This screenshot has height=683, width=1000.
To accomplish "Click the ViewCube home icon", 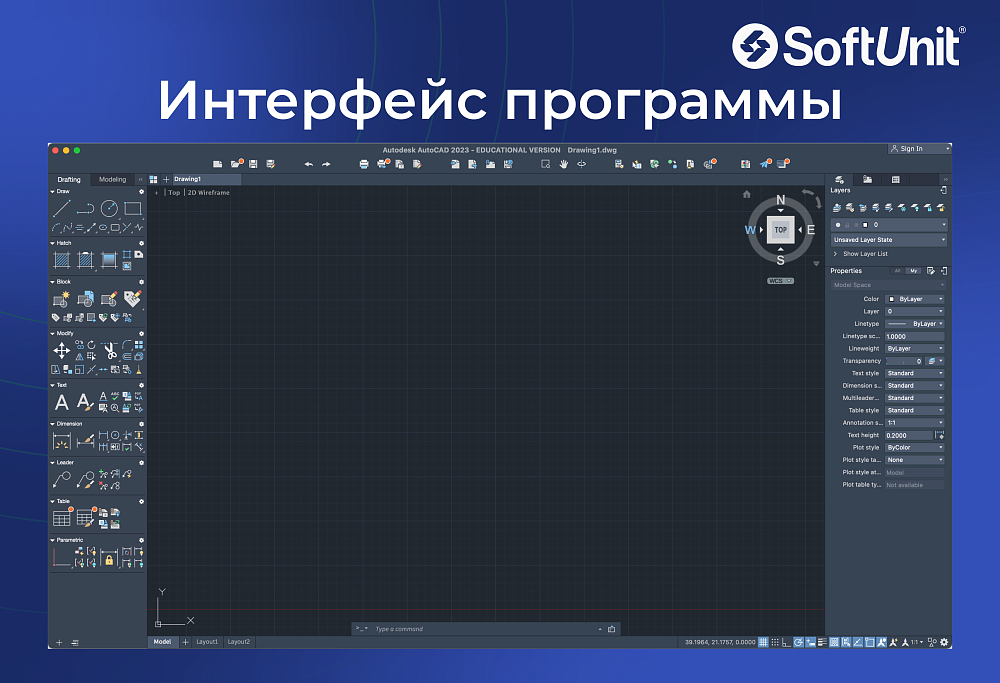I will pos(747,195).
